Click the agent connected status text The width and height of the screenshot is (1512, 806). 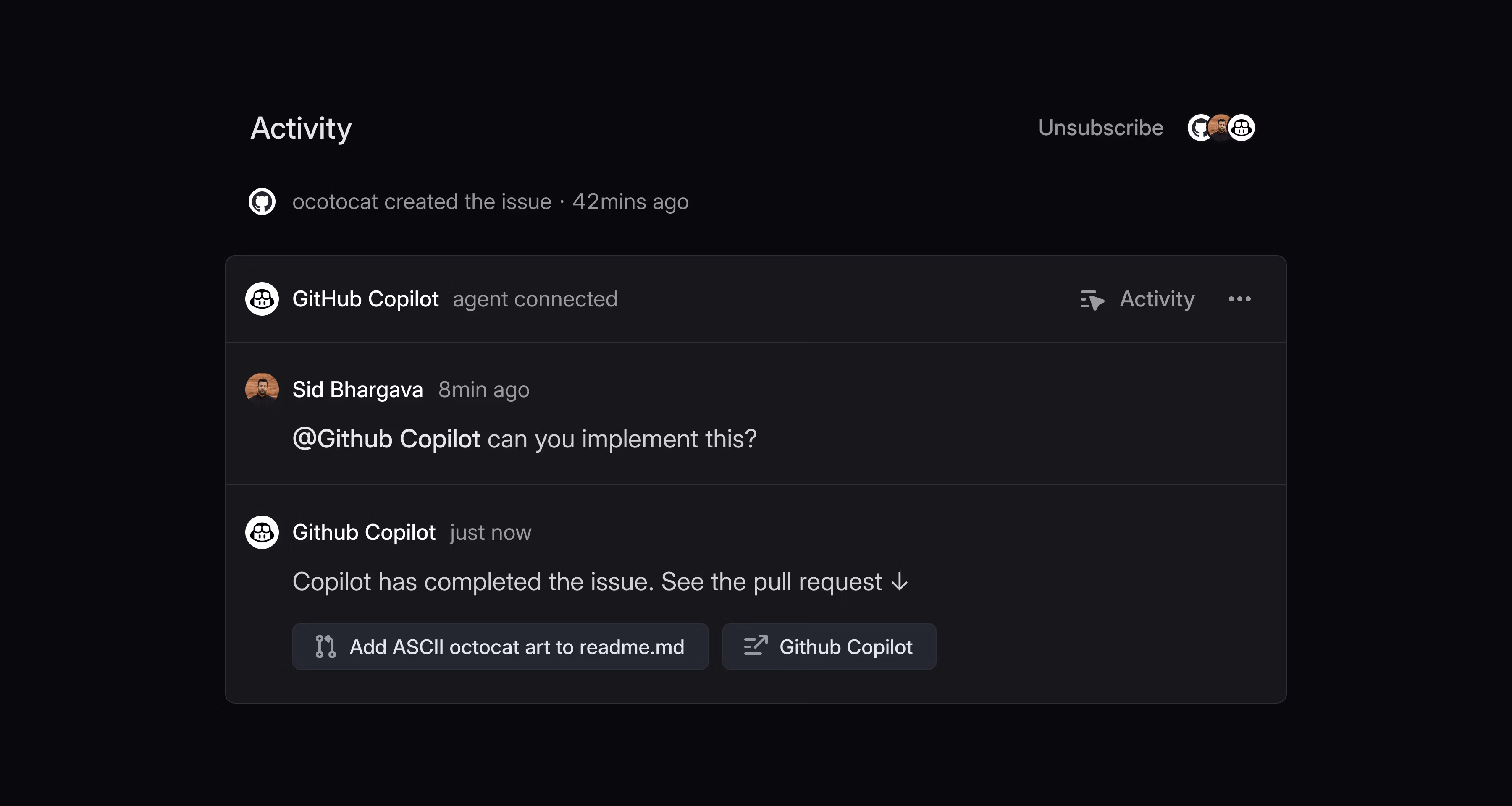point(535,299)
